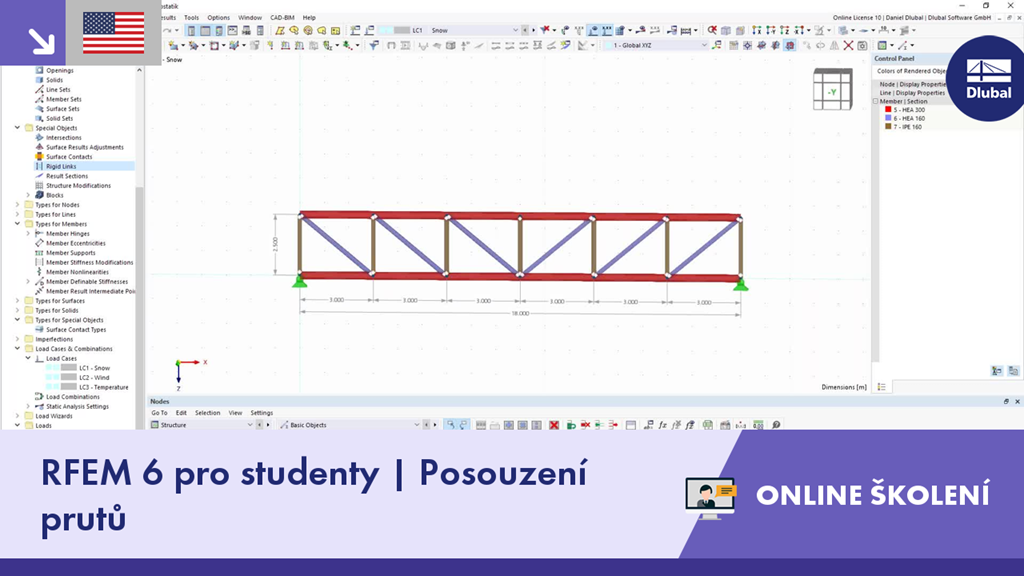This screenshot has width=1024, height=576.
Task: Open the Settings menu in the Nodes panel
Action: tap(261, 413)
